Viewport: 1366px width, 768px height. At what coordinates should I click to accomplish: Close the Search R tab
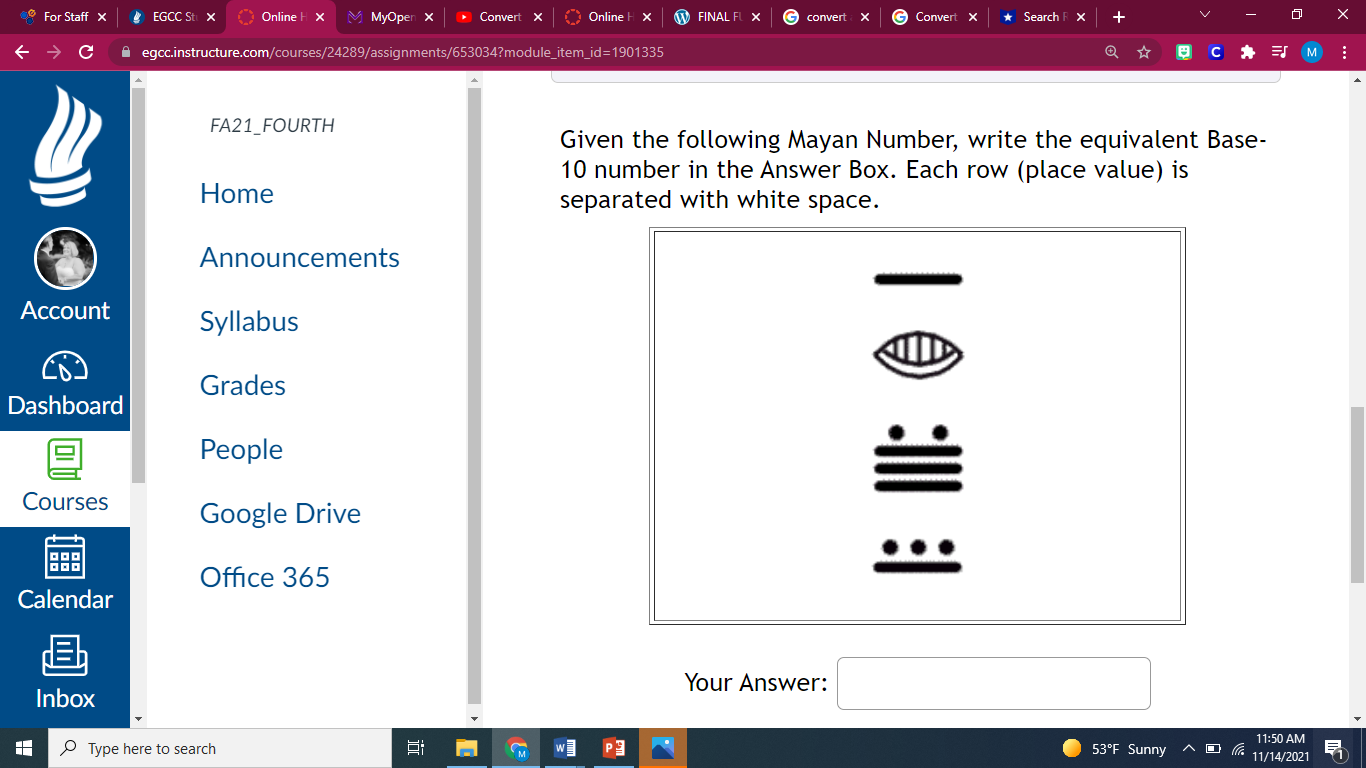(x=1081, y=17)
